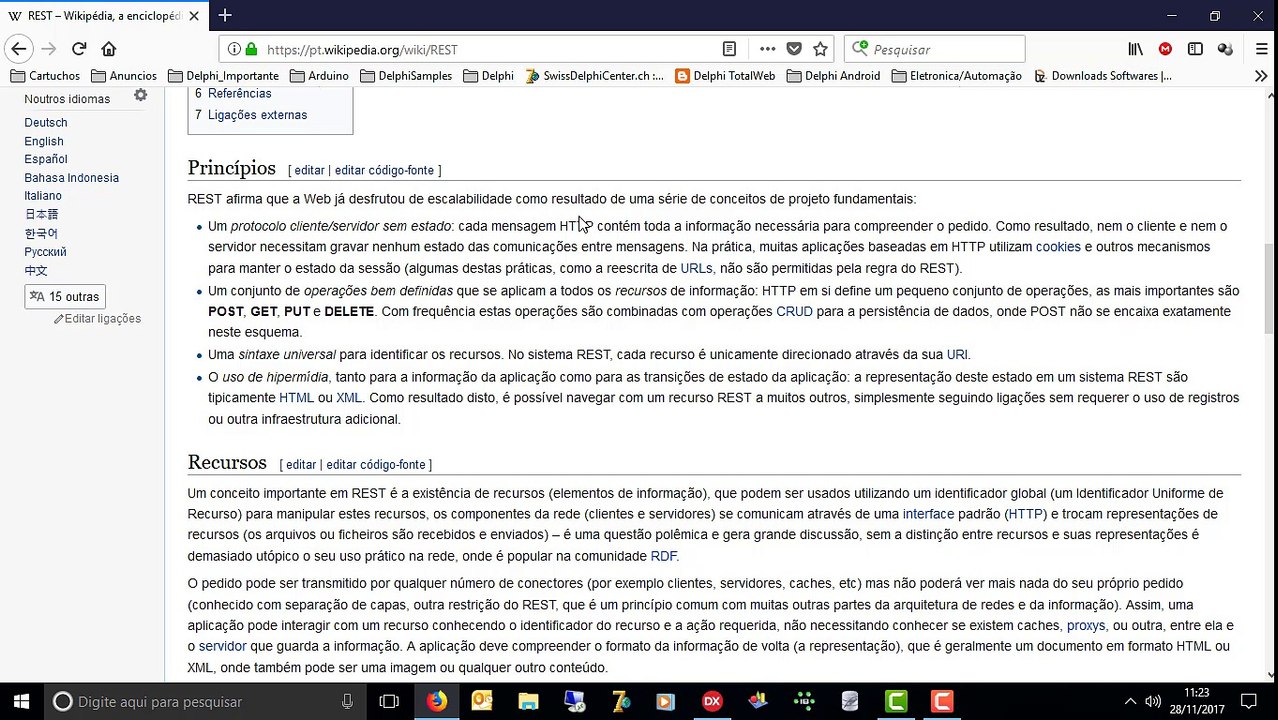
Task: Open File Explorer from the taskbar
Action: (528, 702)
